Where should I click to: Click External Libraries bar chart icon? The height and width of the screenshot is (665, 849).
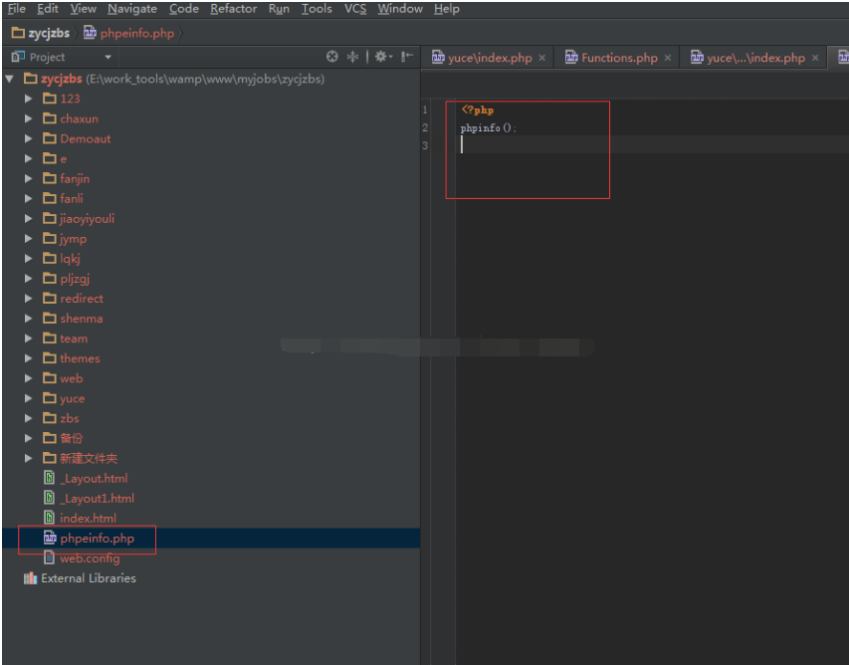tap(30, 578)
